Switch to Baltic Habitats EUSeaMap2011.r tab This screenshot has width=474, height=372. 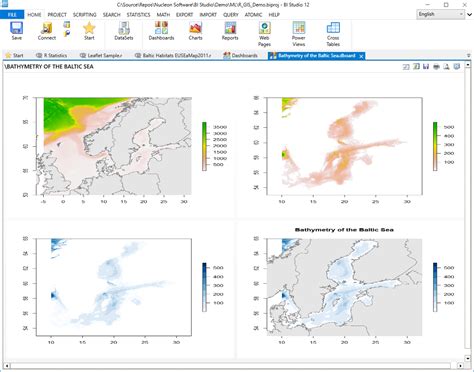pos(173,56)
